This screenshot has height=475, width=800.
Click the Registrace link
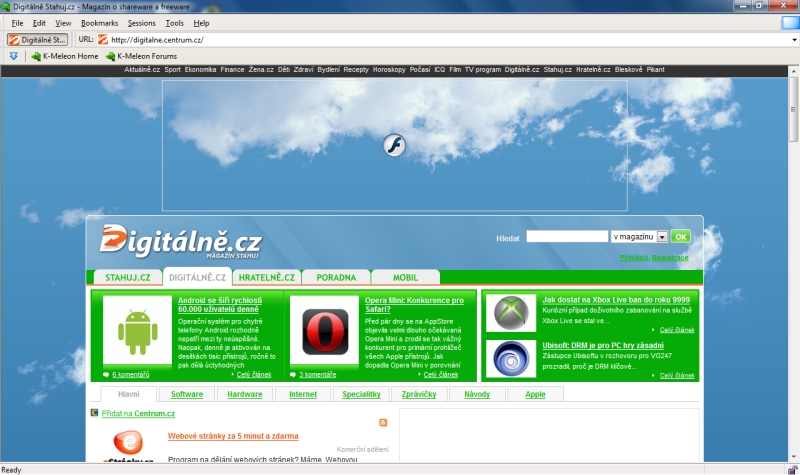pos(670,258)
